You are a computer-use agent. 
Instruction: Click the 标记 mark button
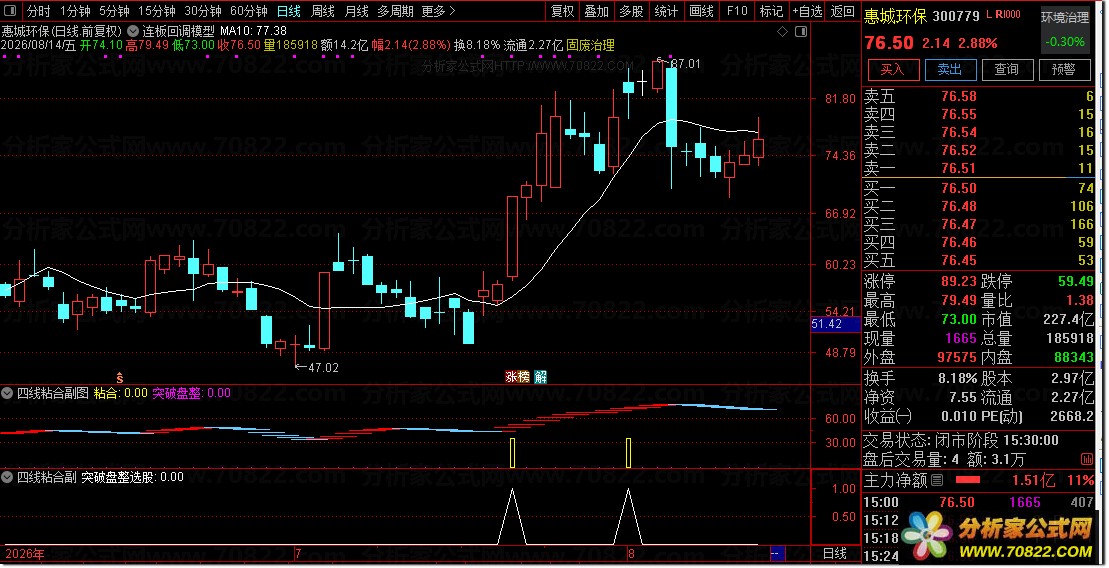click(771, 11)
